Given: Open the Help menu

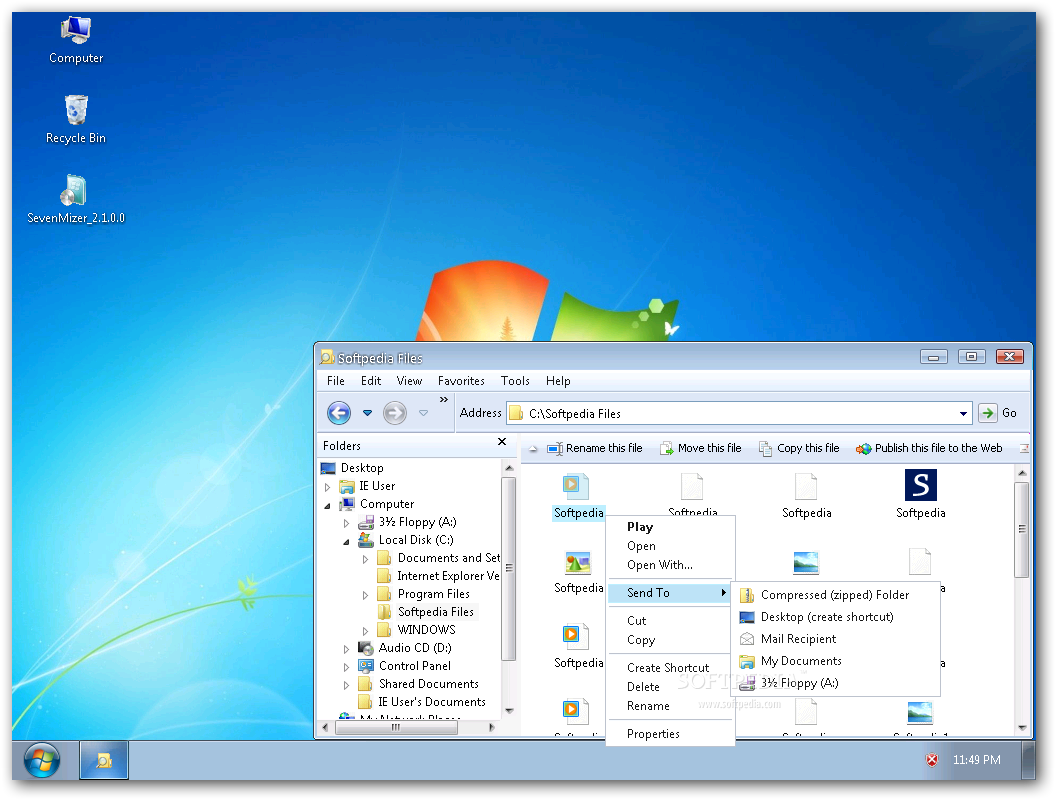Looking at the screenshot, I should [x=558, y=381].
